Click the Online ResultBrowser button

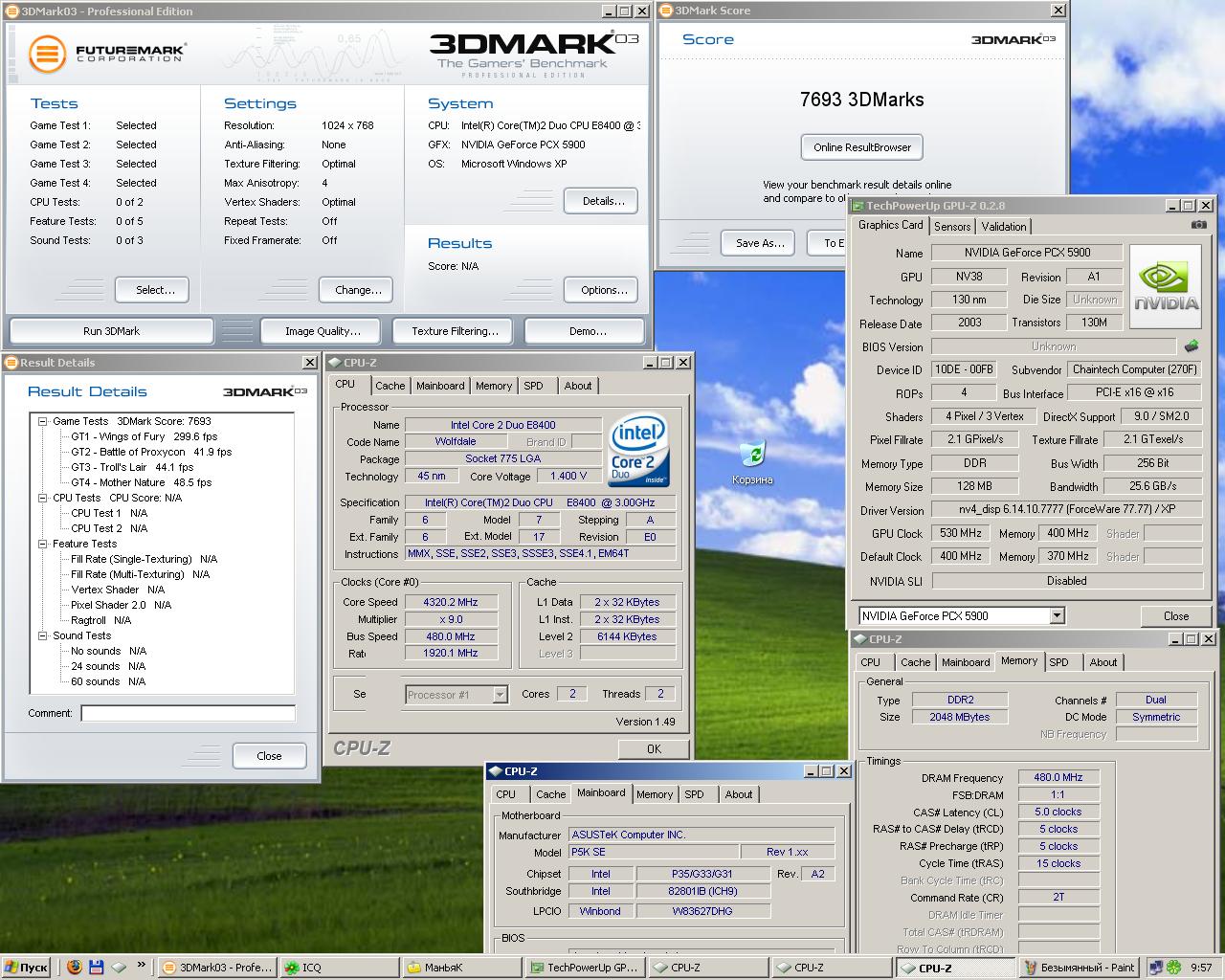coord(861,147)
